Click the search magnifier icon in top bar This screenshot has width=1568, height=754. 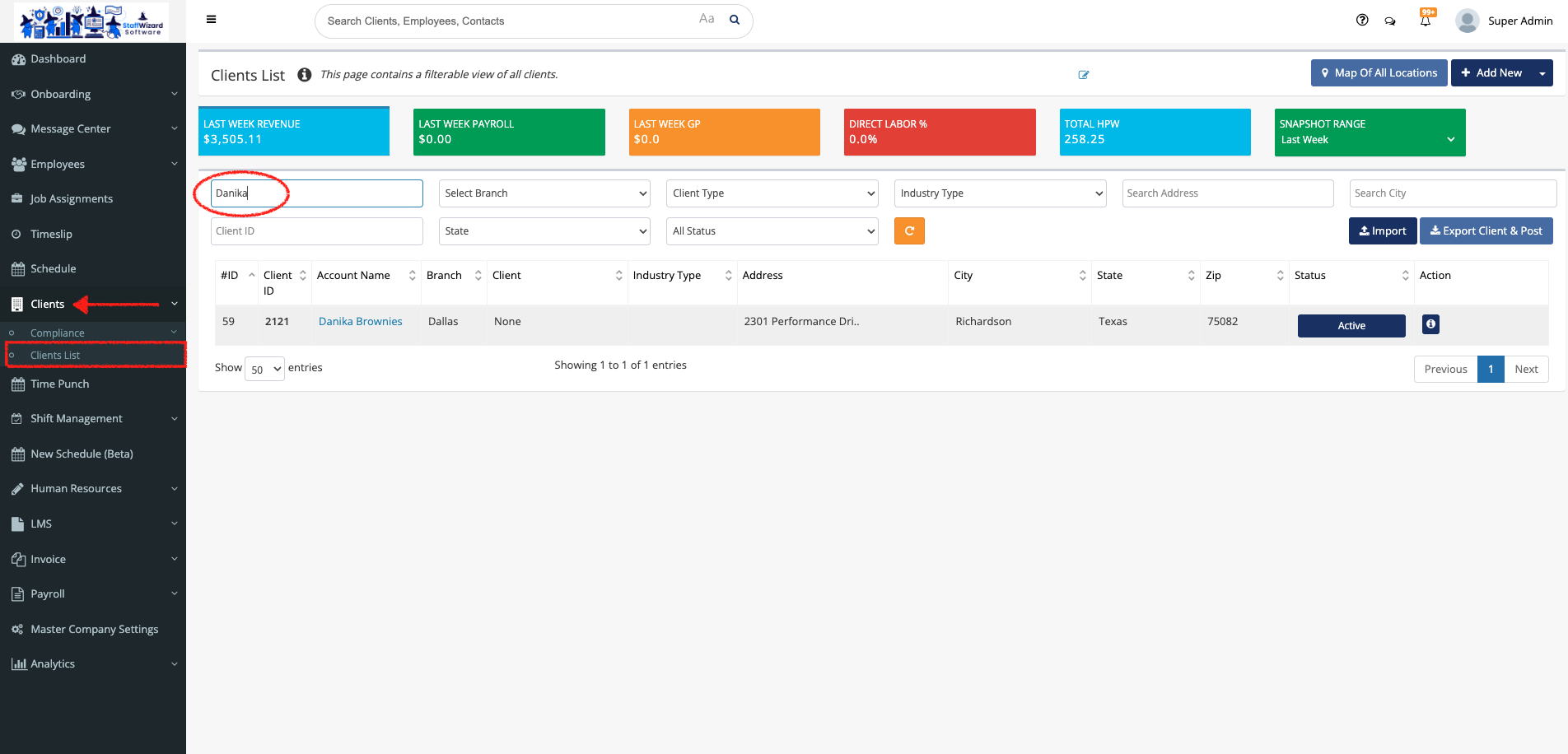pyautogui.click(x=735, y=21)
